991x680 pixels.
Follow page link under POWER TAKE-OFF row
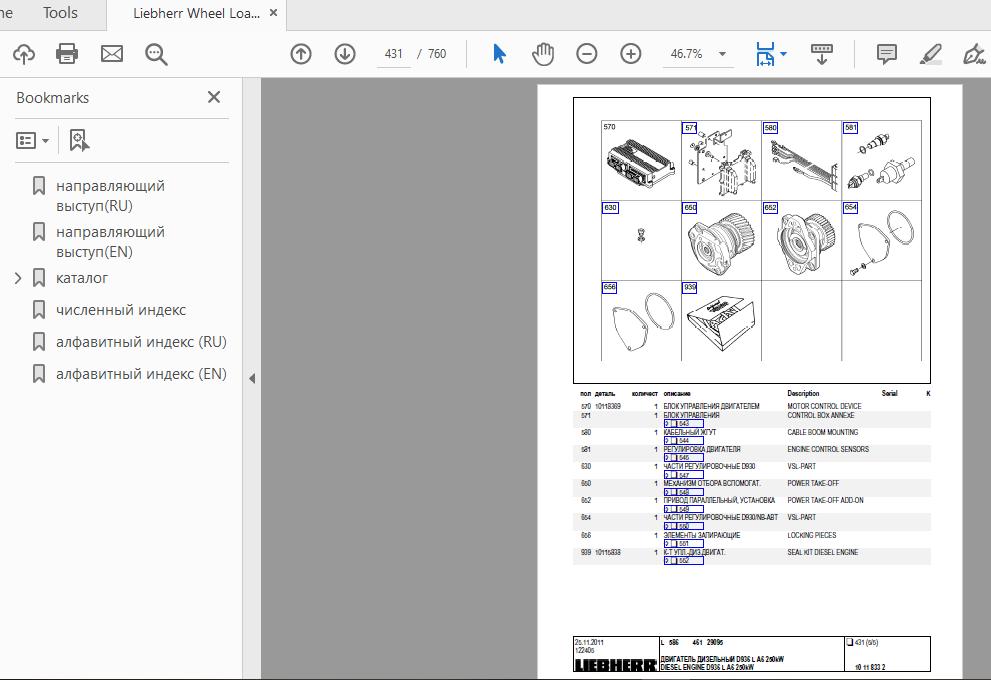(x=683, y=492)
